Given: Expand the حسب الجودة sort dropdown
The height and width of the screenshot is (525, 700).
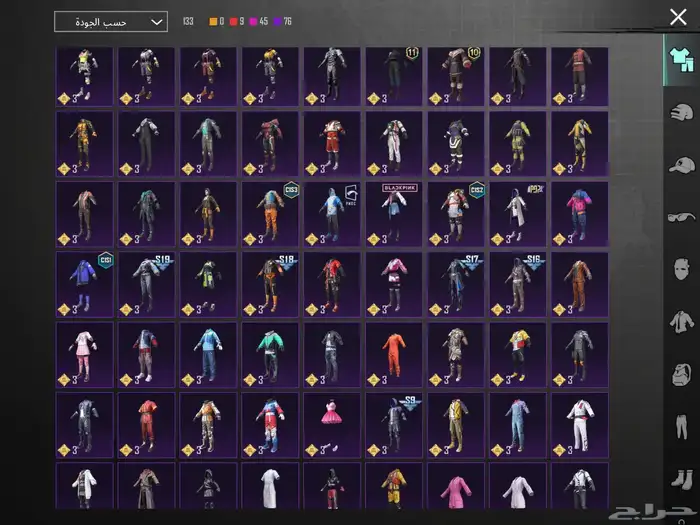Looking at the screenshot, I should click(111, 21).
